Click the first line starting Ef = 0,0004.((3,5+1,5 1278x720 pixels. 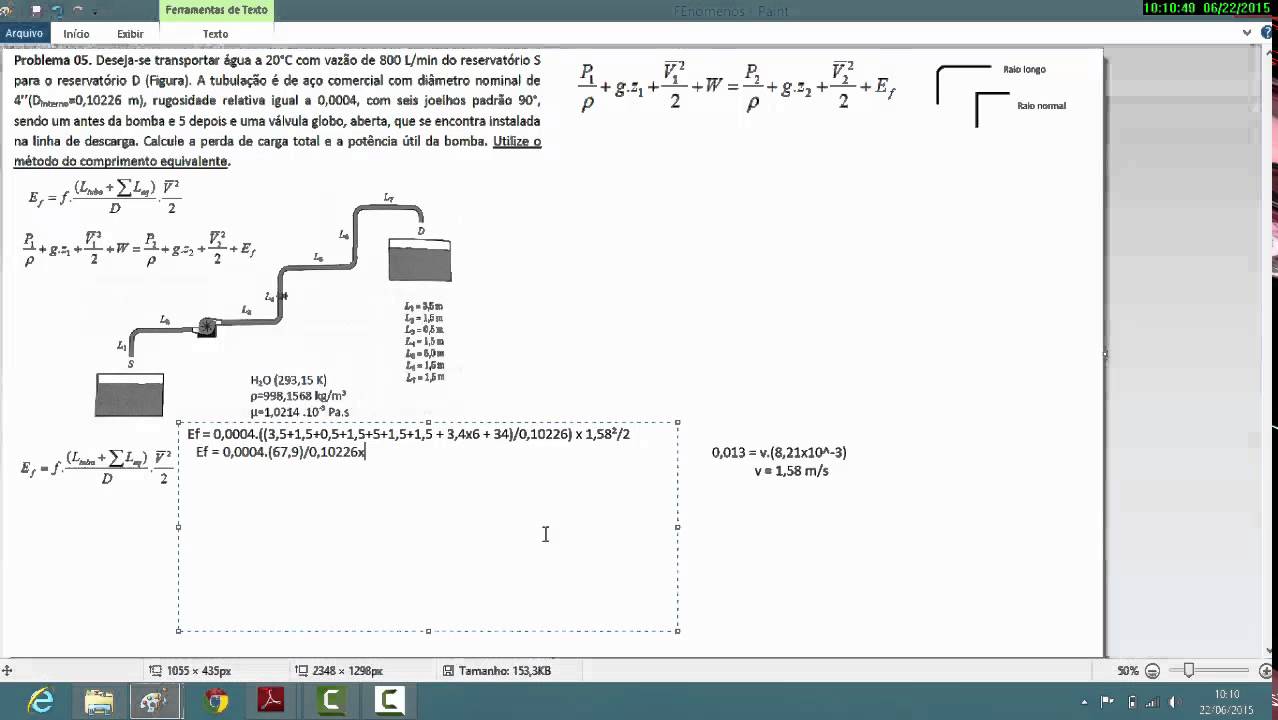[x=408, y=435]
